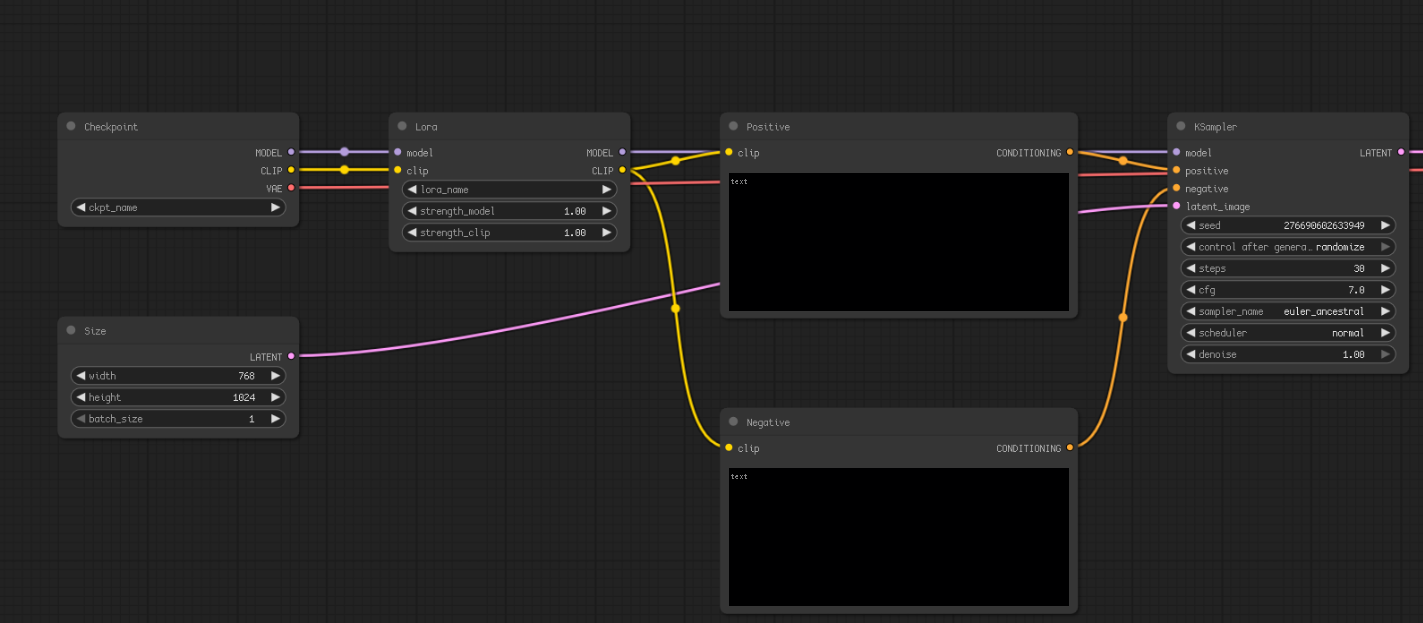Image resolution: width=1423 pixels, height=623 pixels.
Task: Click the seed value 276690602633949
Action: pyautogui.click(x=1324, y=225)
